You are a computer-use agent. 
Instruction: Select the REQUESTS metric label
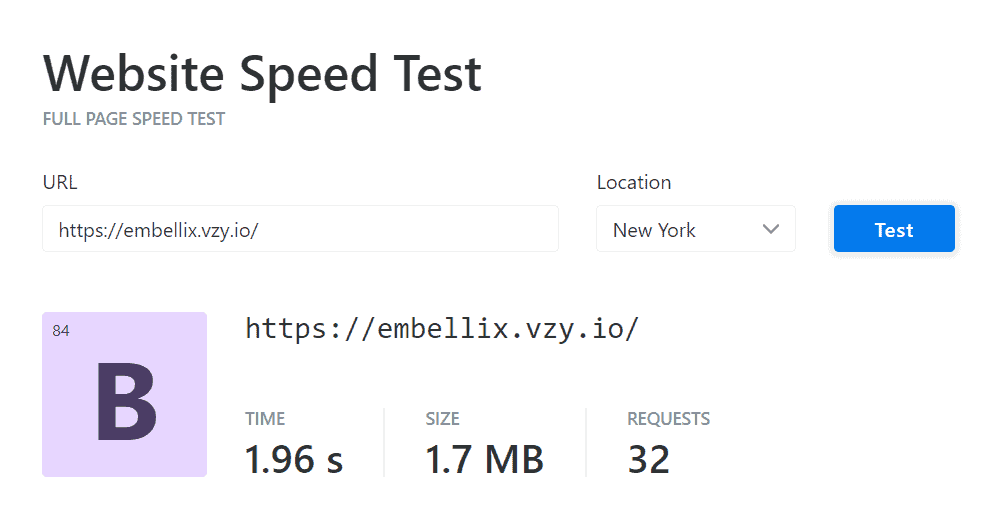click(668, 419)
